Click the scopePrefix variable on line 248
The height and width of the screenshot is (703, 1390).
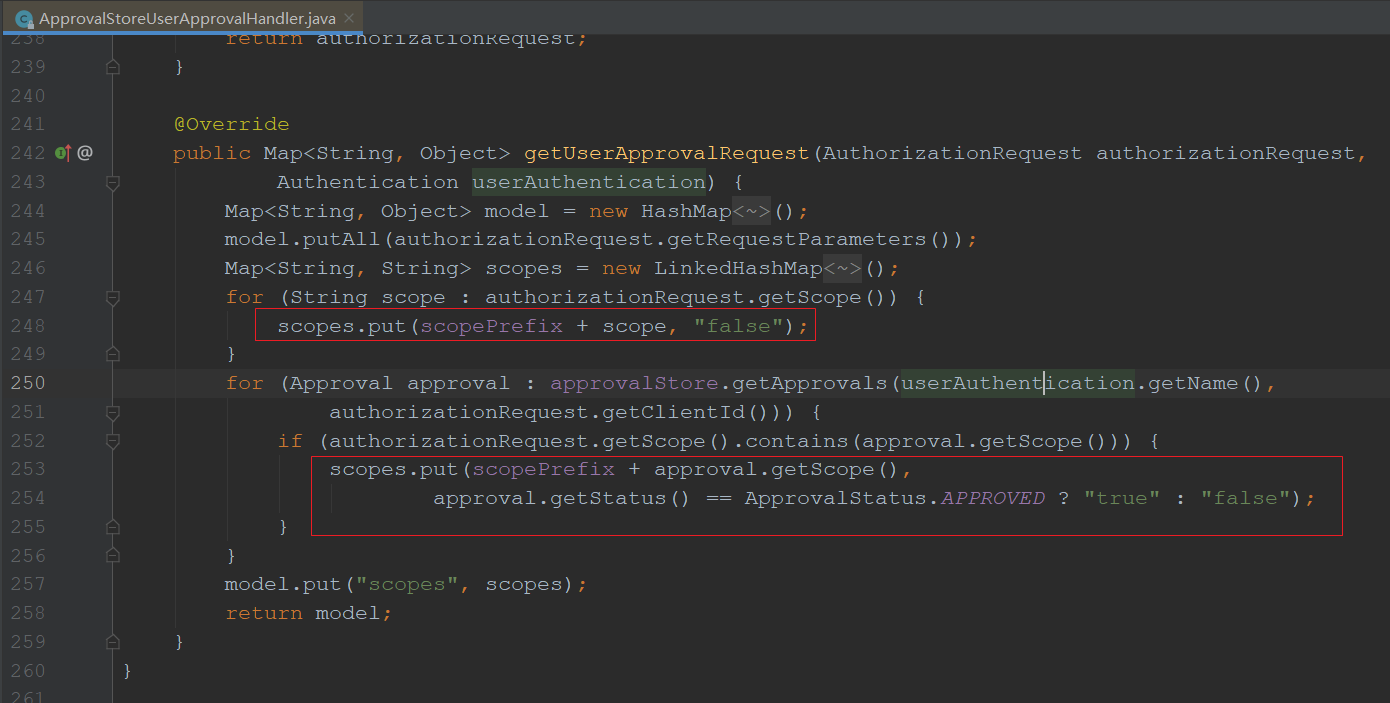point(492,324)
